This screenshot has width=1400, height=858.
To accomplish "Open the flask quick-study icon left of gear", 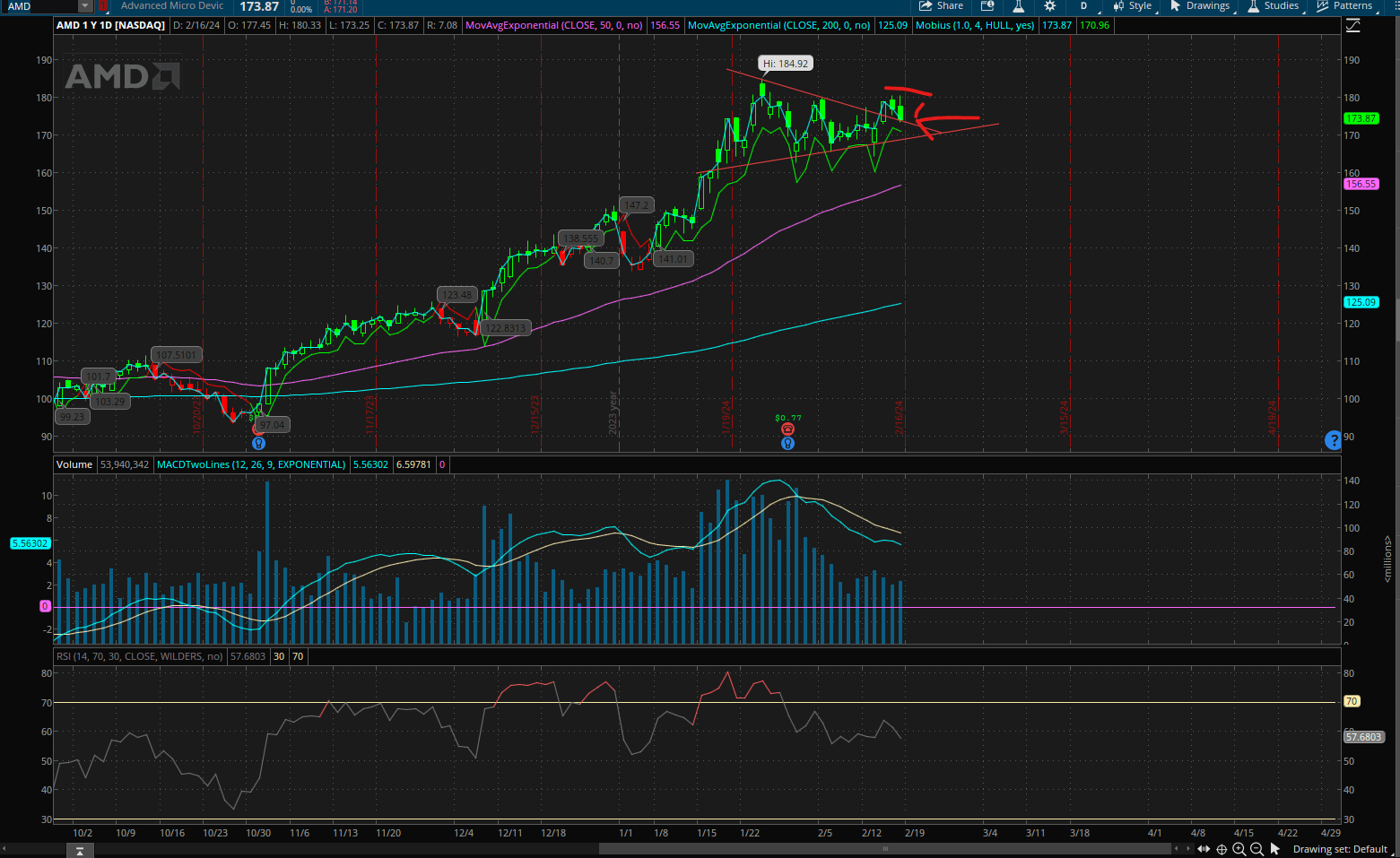I will (x=1019, y=5).
